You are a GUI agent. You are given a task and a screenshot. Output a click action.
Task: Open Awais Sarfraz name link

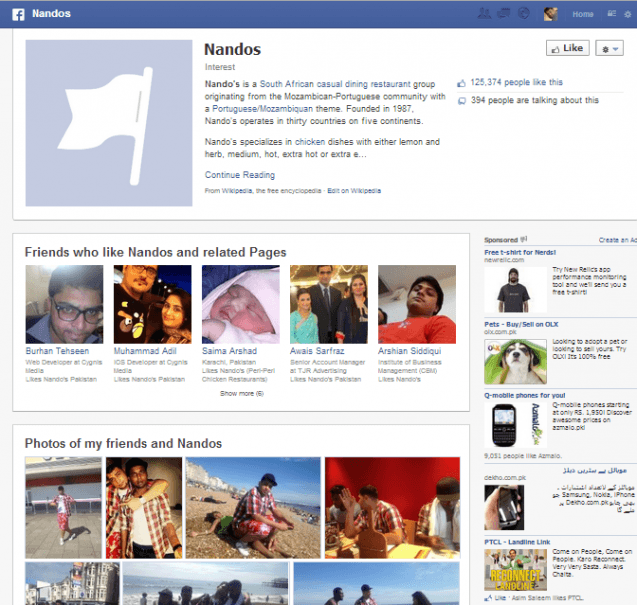coord(317,351)
